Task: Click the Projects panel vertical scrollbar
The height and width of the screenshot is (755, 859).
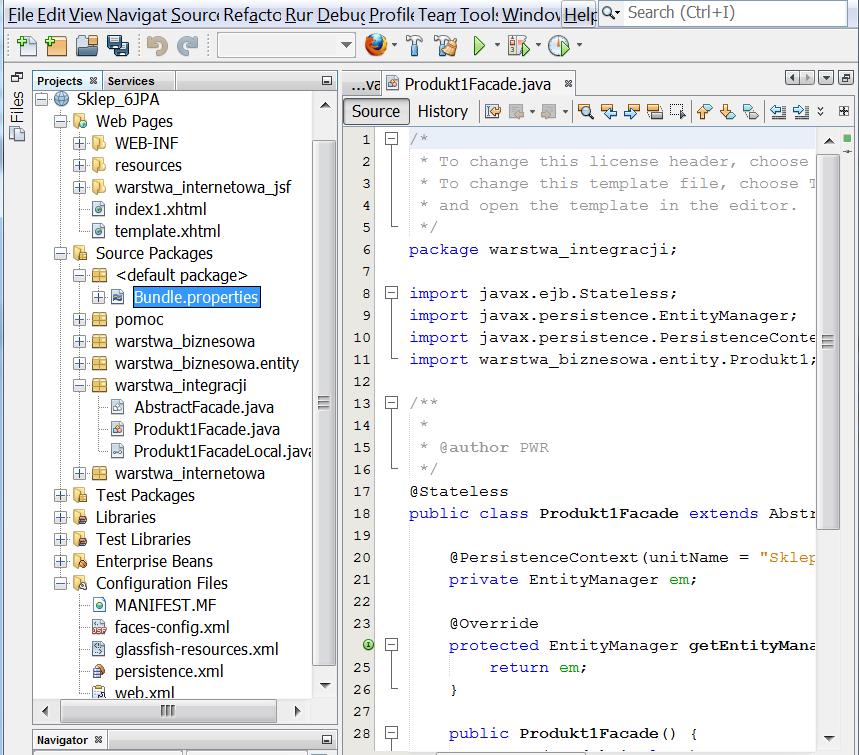Action: pos(325,403)
